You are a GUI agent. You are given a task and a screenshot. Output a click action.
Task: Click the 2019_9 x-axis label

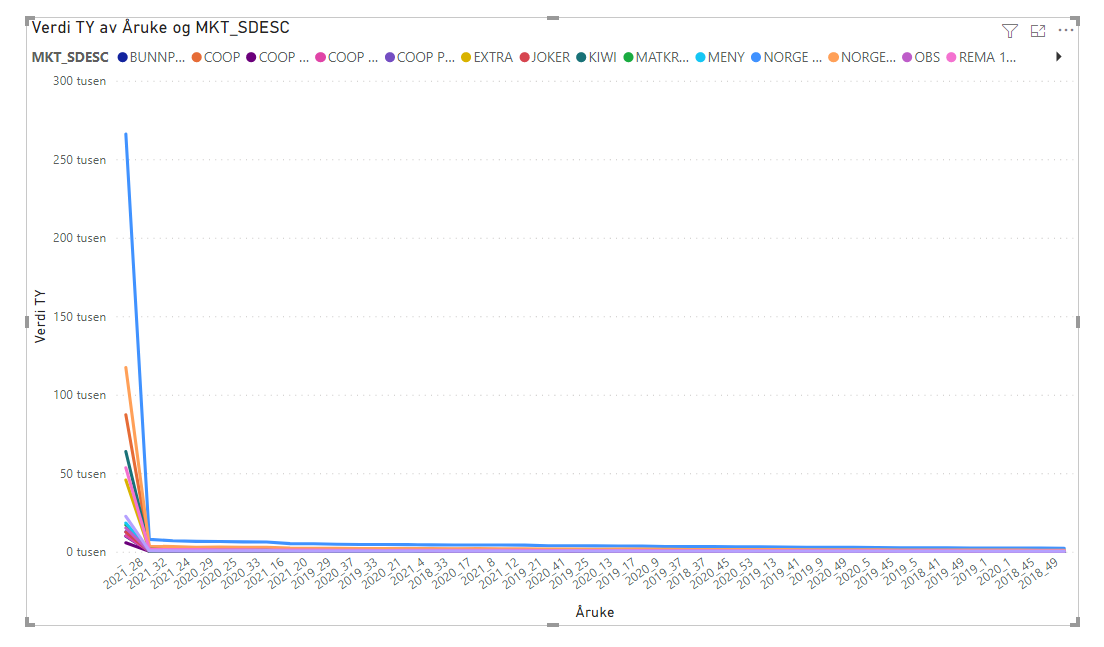point(807,571)
